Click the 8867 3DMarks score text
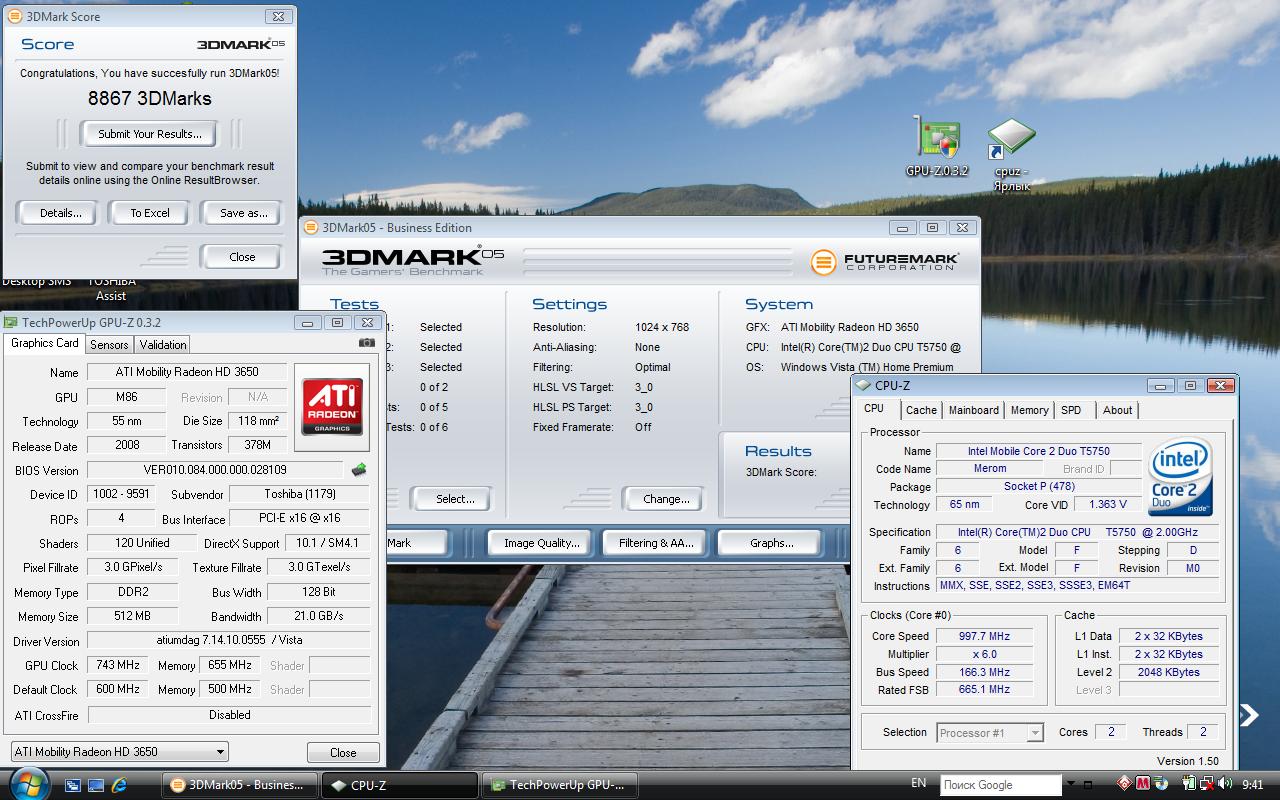1280x800 pixels. pos(150,98)
